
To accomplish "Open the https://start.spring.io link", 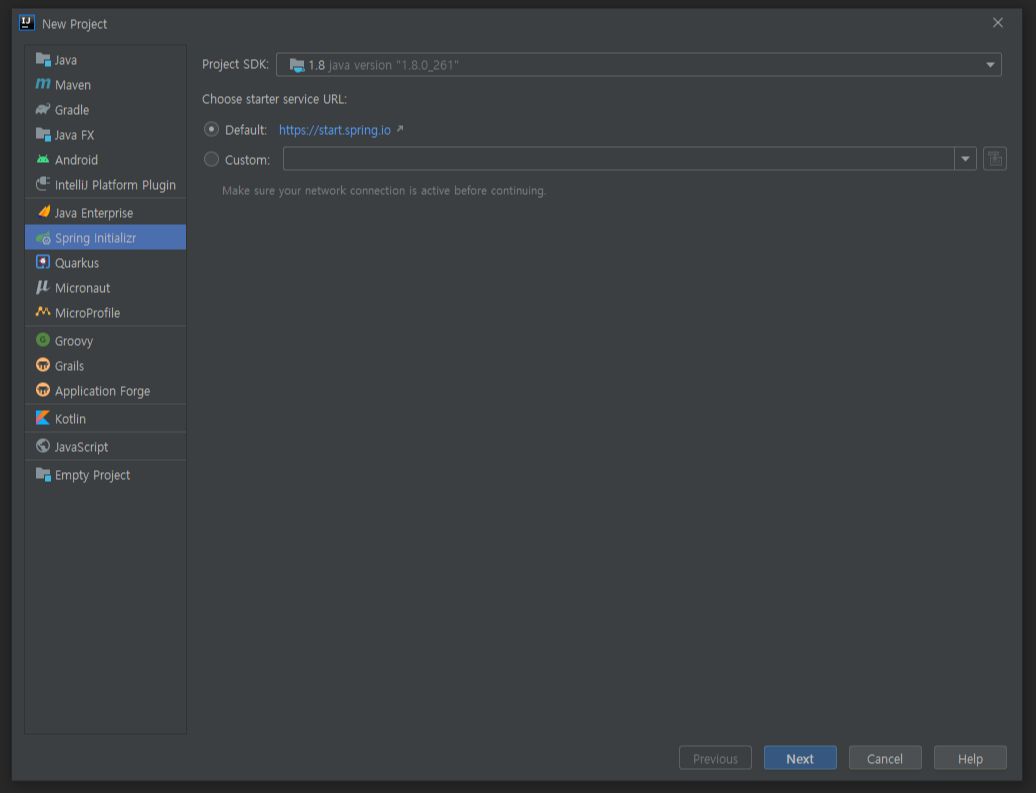I will click(x=334, y=130).
